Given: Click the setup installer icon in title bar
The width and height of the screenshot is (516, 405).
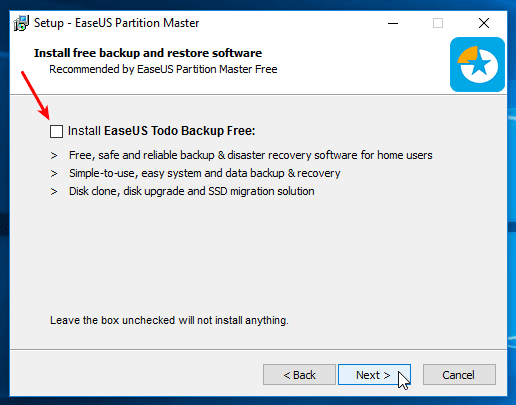Looking at the screenshot, I should (x=21, y=23).
